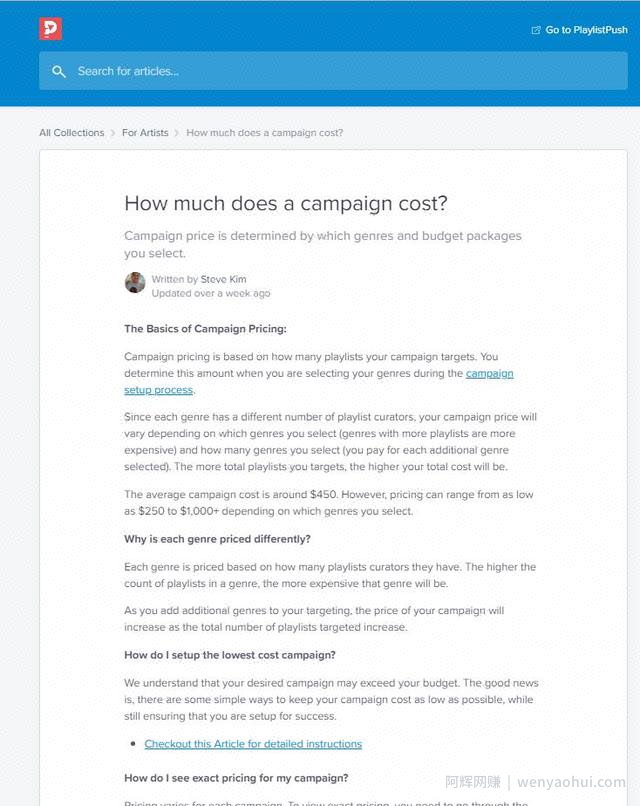Click the bullet before the Checkout article link
The image size is (640, 806).
[x=133, y=744]
